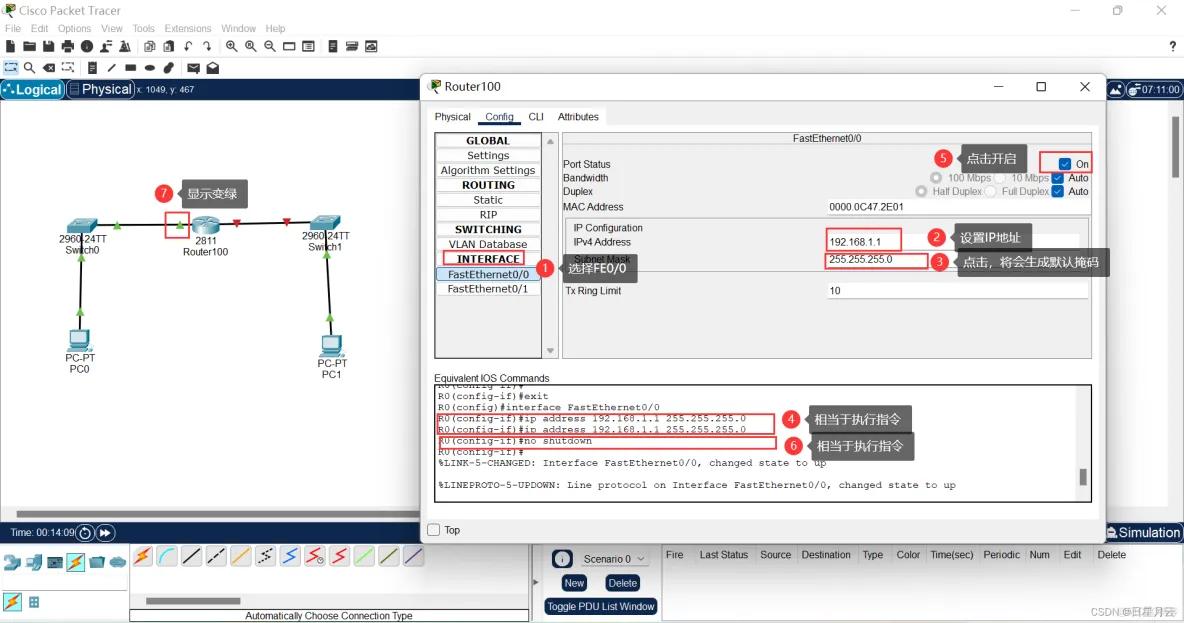Choose the Select tool icon
Screen dimensions: 1184x623
click(x=11, y=68)
